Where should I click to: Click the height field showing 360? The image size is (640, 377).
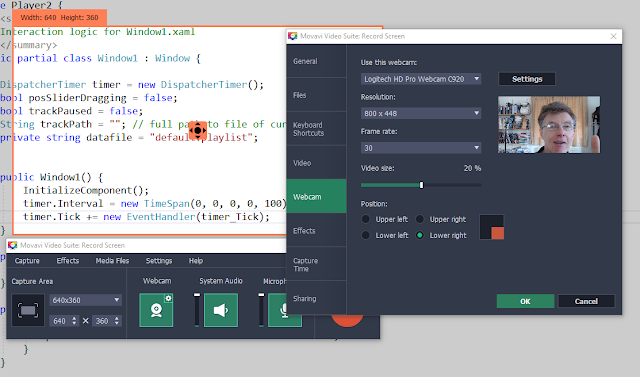tap(102, 321)
